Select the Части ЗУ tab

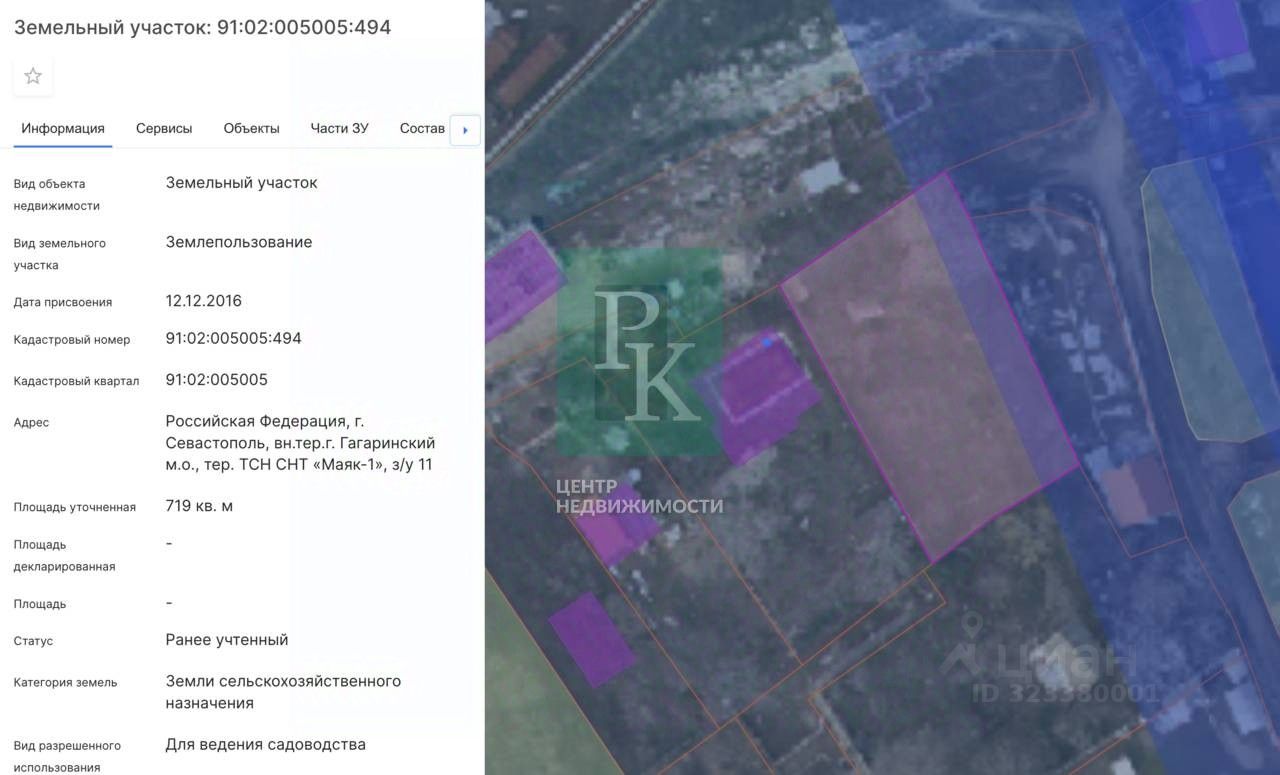[x=339, y=129]
